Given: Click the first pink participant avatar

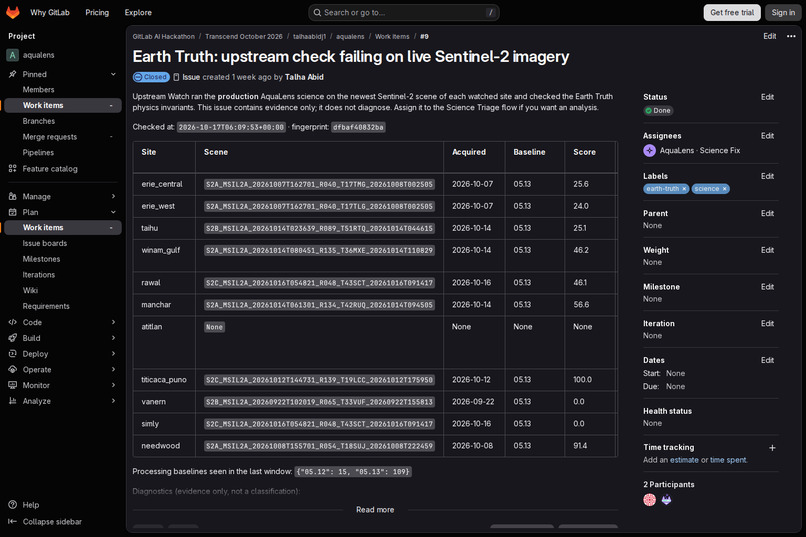Looking at the screenshot, I should click(649, 499).
